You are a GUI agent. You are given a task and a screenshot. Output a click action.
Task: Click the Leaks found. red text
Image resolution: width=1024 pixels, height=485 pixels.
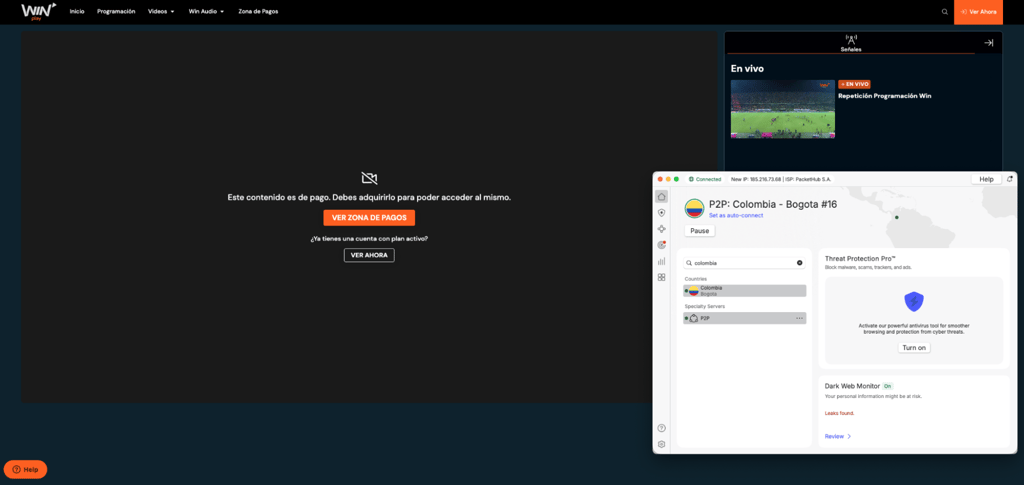840,413
